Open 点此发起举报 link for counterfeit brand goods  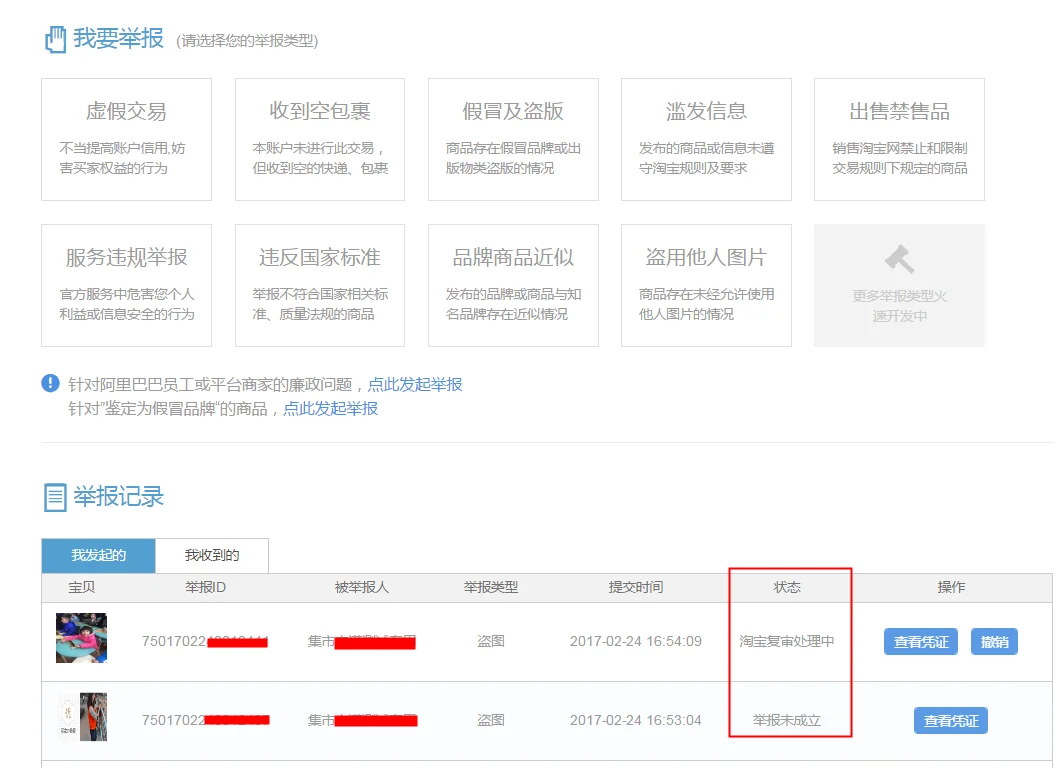330,409
